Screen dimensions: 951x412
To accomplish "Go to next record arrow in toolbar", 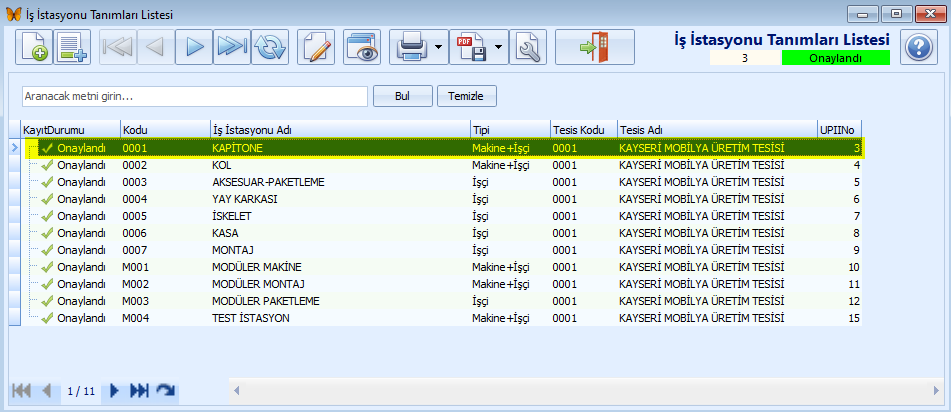I will 194,47.
